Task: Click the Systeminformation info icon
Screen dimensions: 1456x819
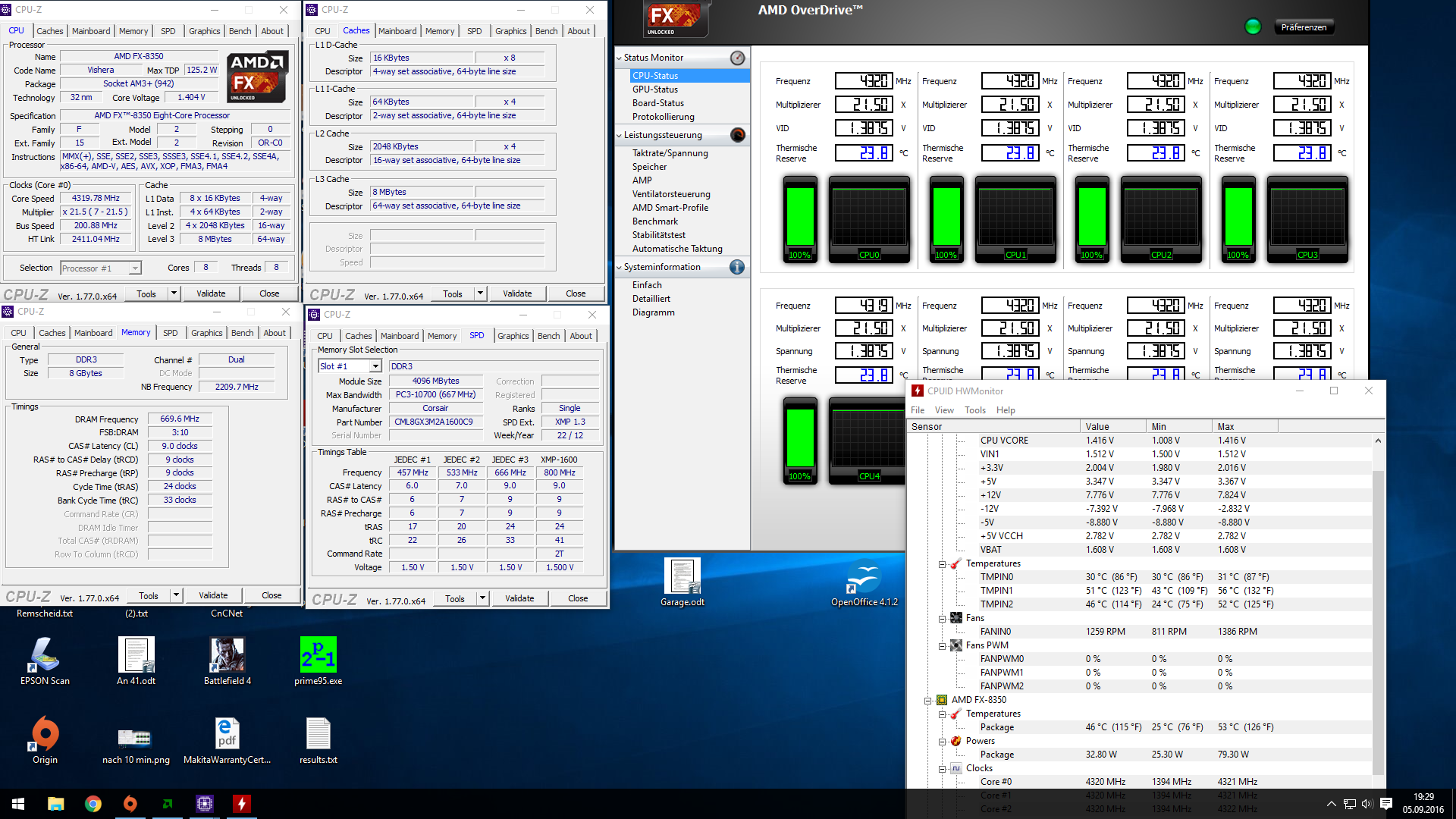Action: [x=737, y=267]
